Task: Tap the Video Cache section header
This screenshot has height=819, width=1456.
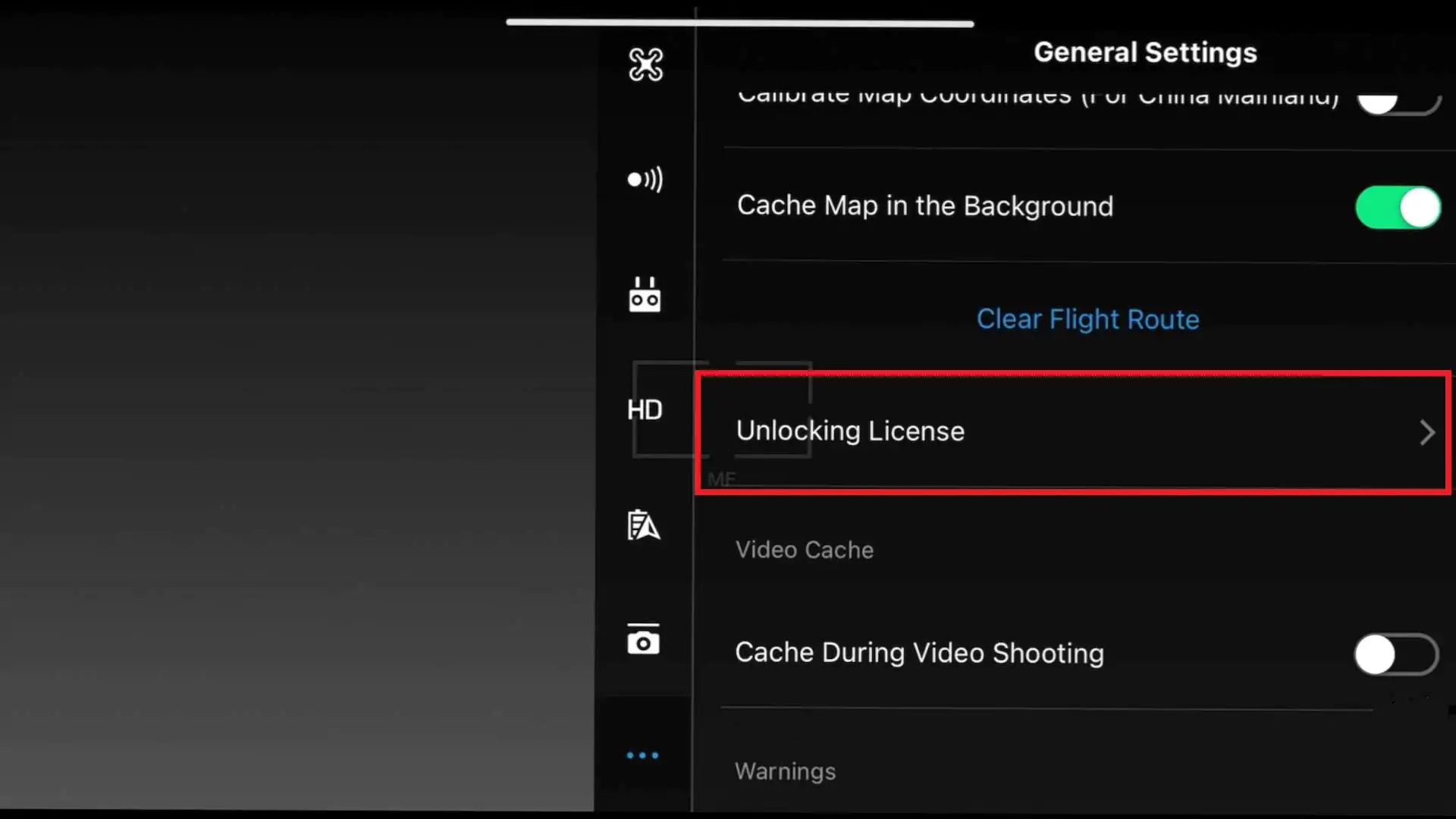Action: [805, 550]
